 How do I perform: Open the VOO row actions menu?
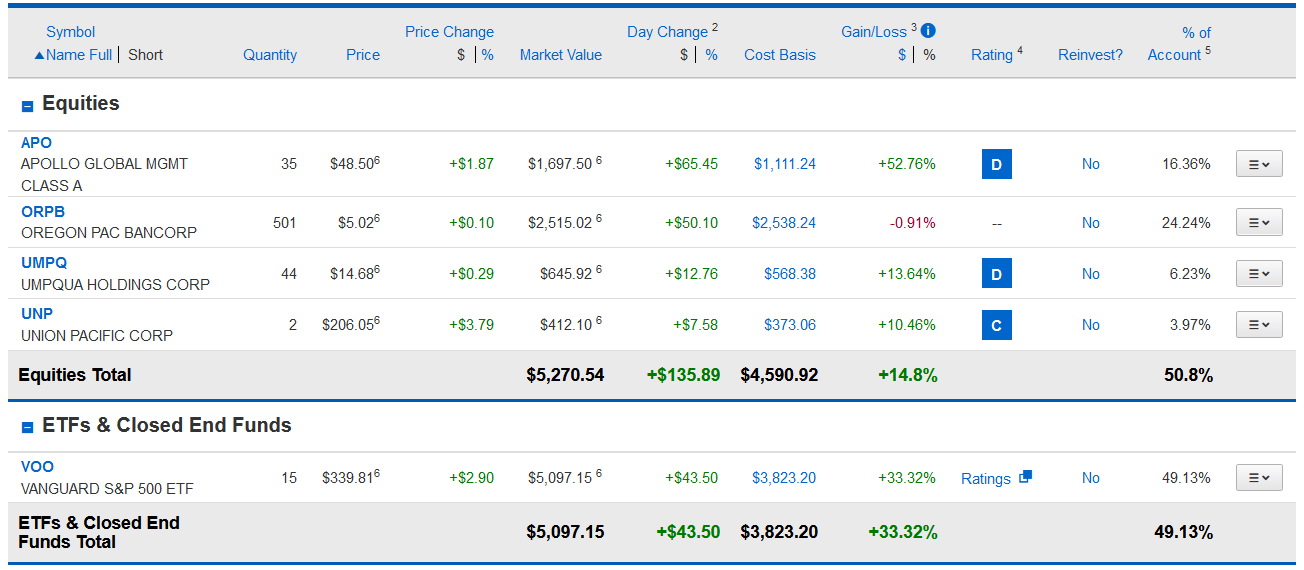click(x=1259, y=478)
